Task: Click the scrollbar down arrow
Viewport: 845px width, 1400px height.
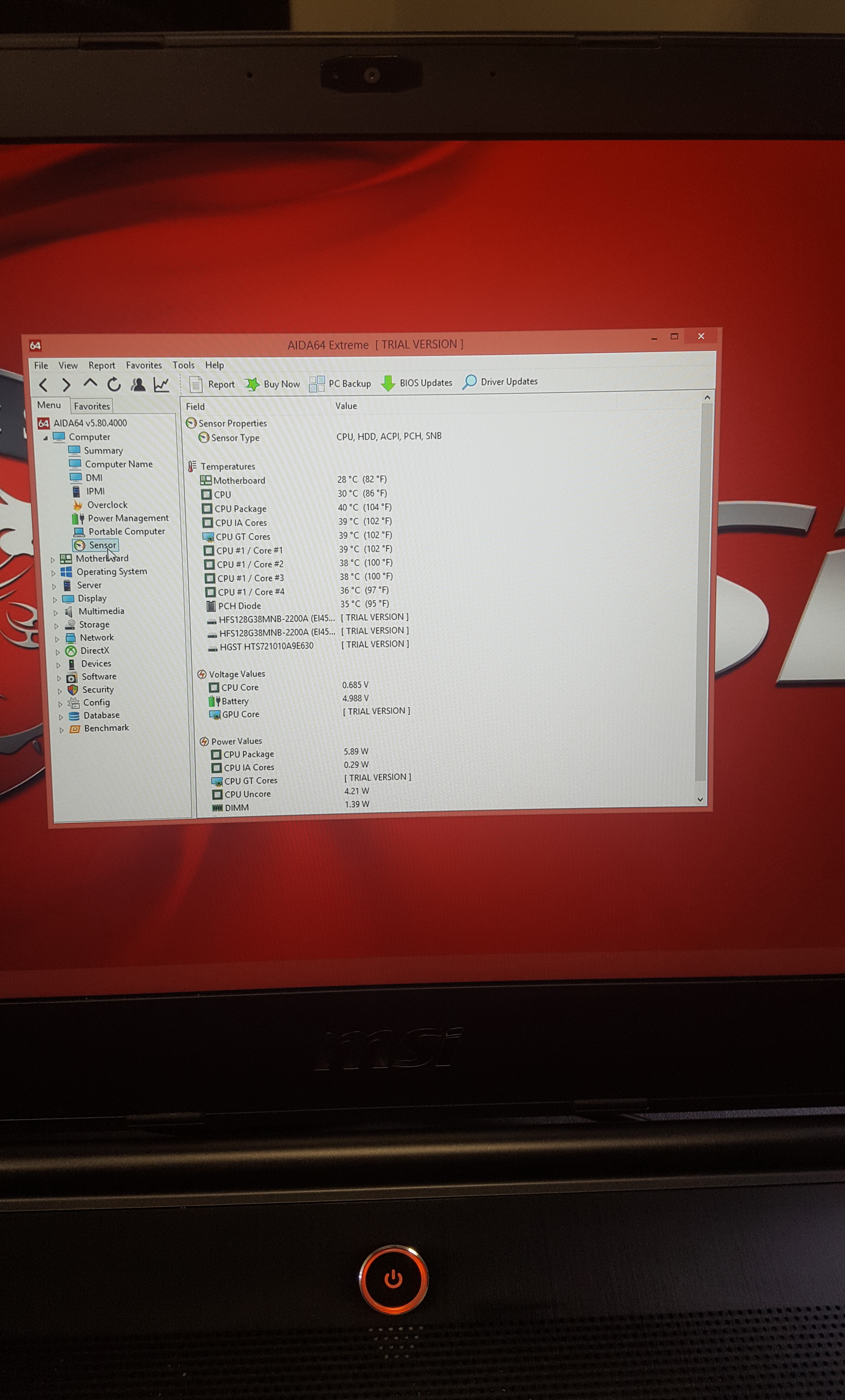Action: tap(700, 799)
